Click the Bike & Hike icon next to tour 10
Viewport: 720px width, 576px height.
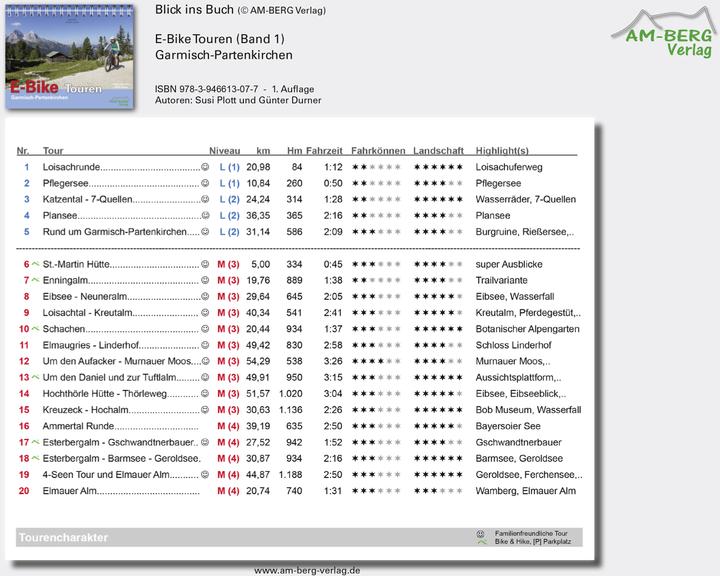click(35, 328)
